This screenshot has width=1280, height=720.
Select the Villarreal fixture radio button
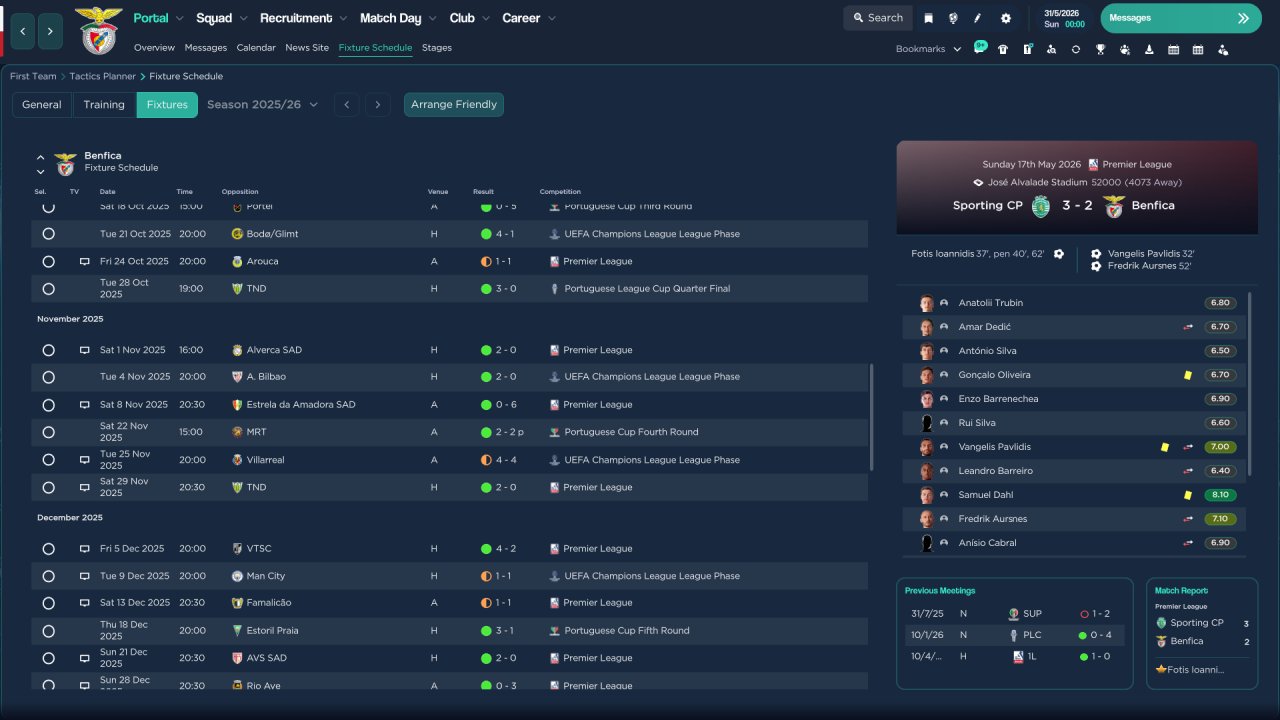point(48,460)
